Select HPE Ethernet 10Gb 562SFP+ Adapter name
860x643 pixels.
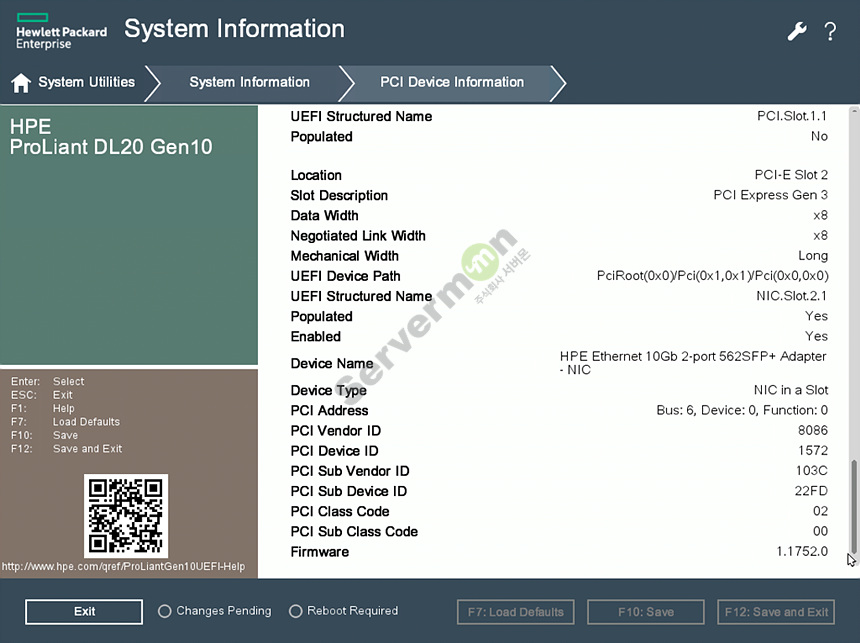(693, 363)
